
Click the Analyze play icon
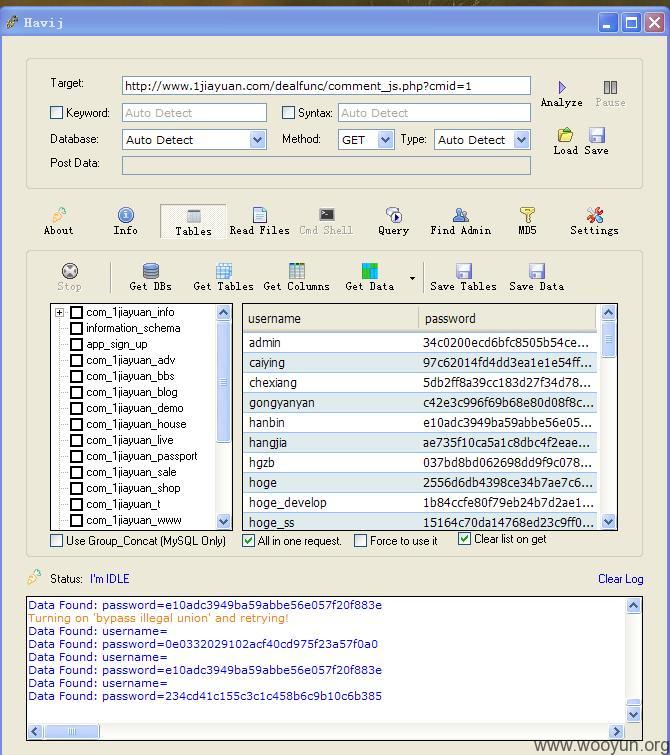[562, 87]
